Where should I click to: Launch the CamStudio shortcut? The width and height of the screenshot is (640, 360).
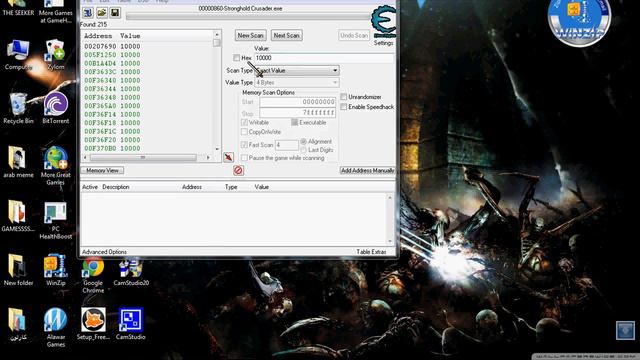click(x=131, y=324)
